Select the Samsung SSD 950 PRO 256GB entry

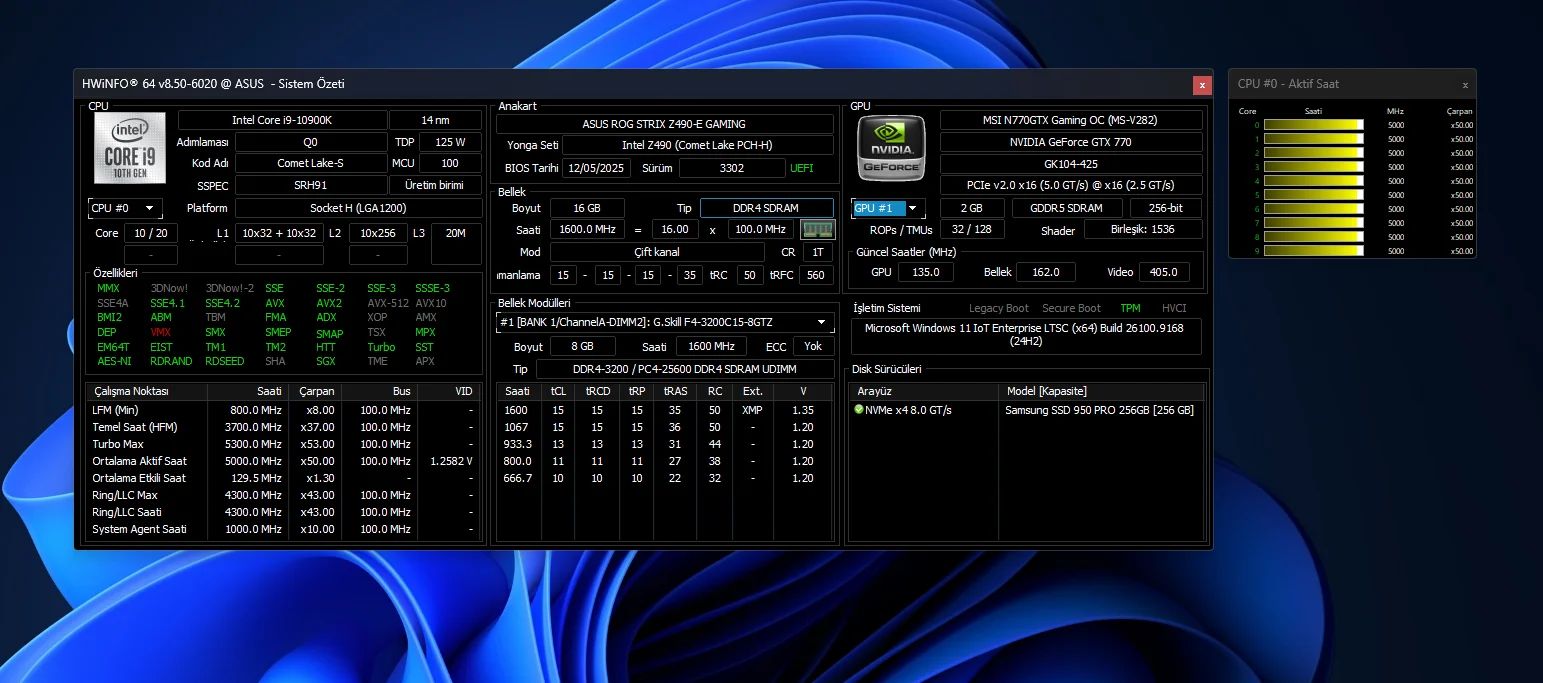pyautogui.click(x=1099, y=410)
